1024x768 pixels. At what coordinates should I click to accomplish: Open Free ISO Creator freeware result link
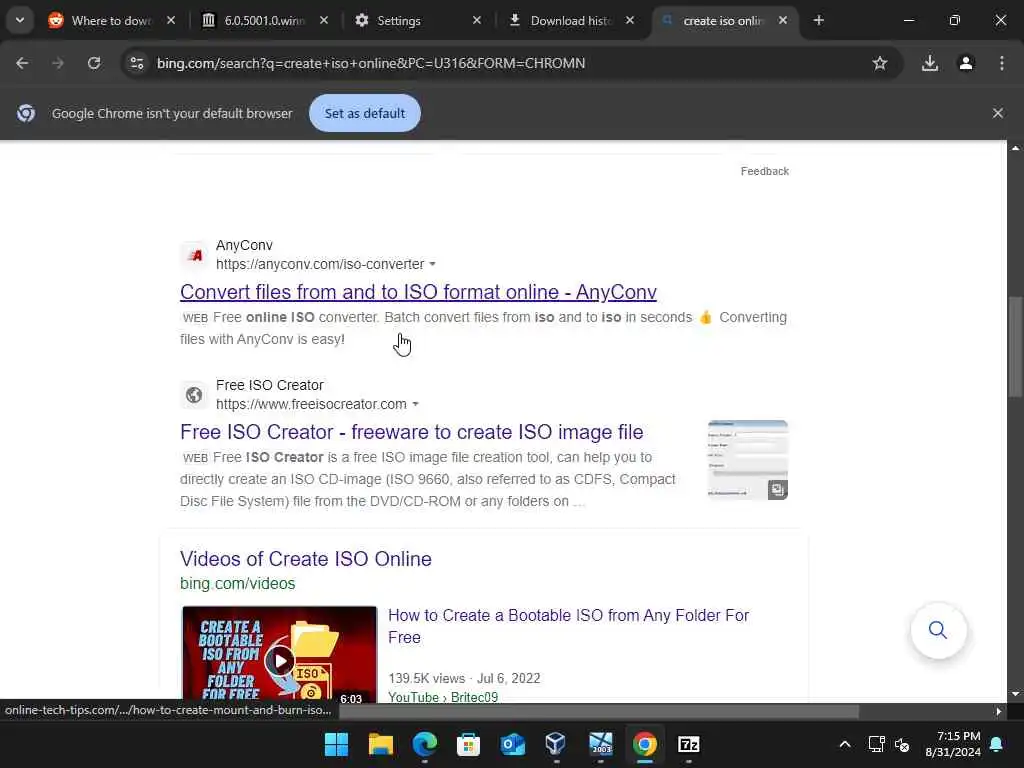tap(411, 432)
